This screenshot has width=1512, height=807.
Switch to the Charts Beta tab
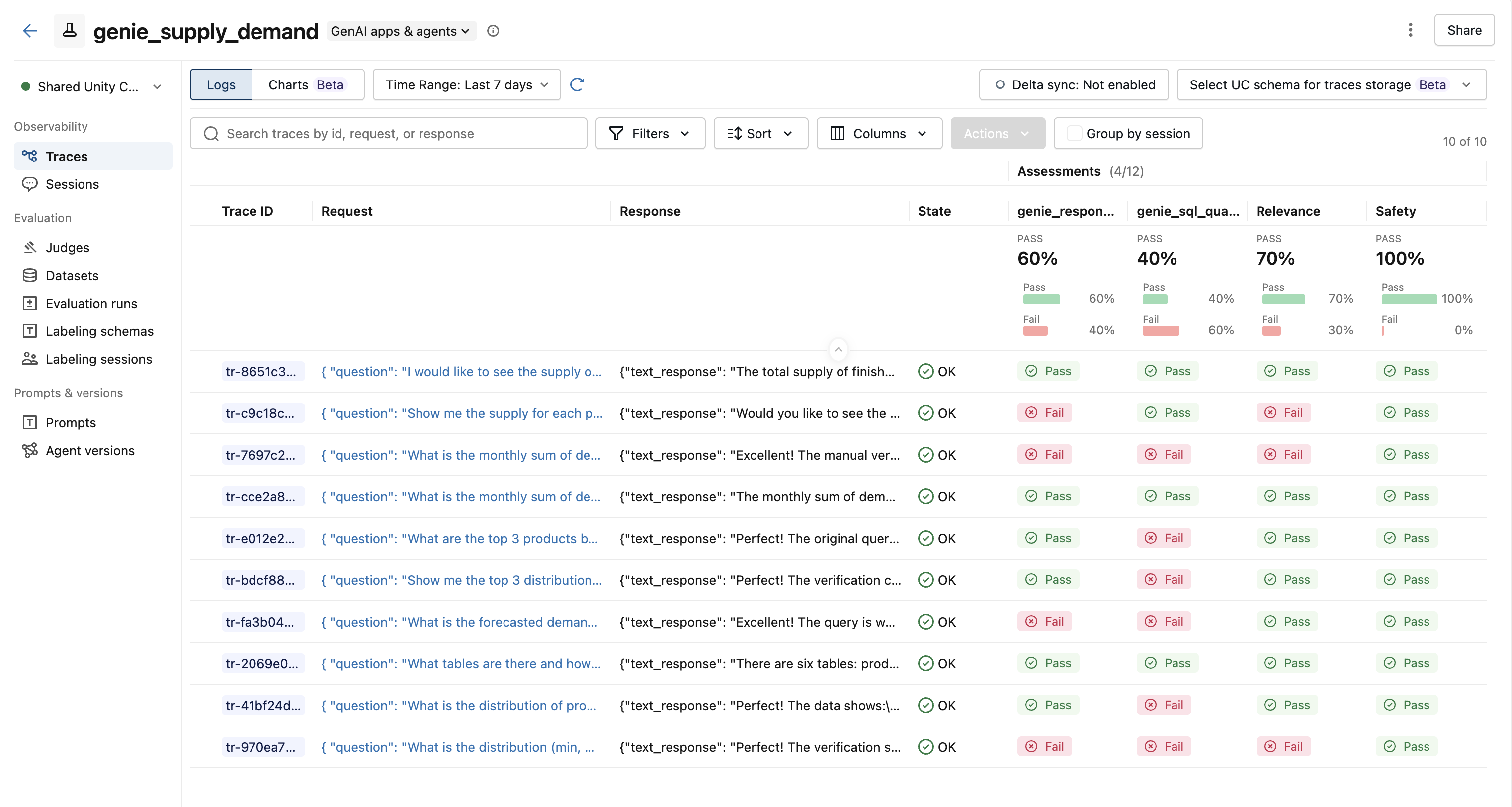tap(308, 84)
